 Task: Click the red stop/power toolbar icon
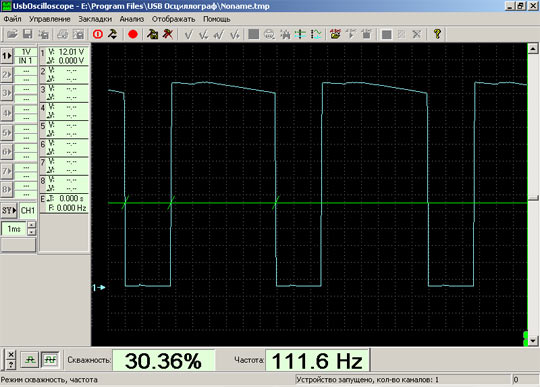98,34
